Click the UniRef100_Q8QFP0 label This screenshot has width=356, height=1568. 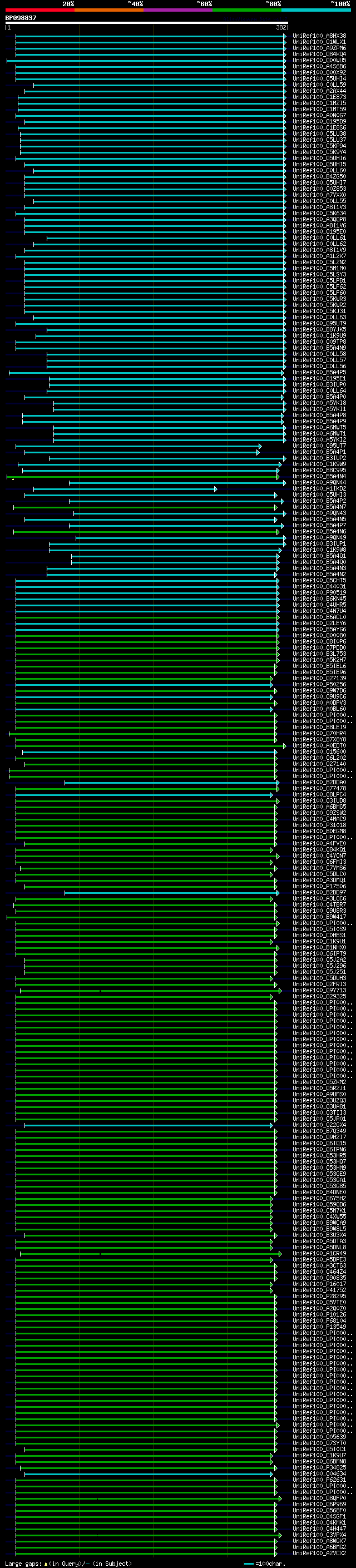tap(319, 1498)
